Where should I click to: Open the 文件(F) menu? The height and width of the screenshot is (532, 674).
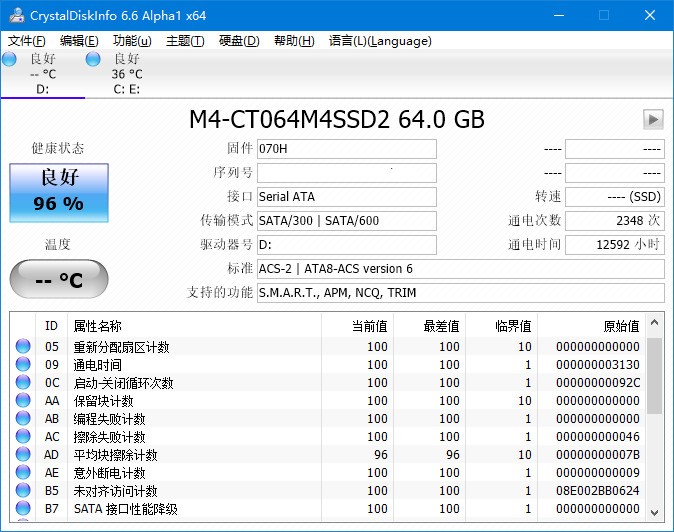pyautogui.click(x=26, y=41)
